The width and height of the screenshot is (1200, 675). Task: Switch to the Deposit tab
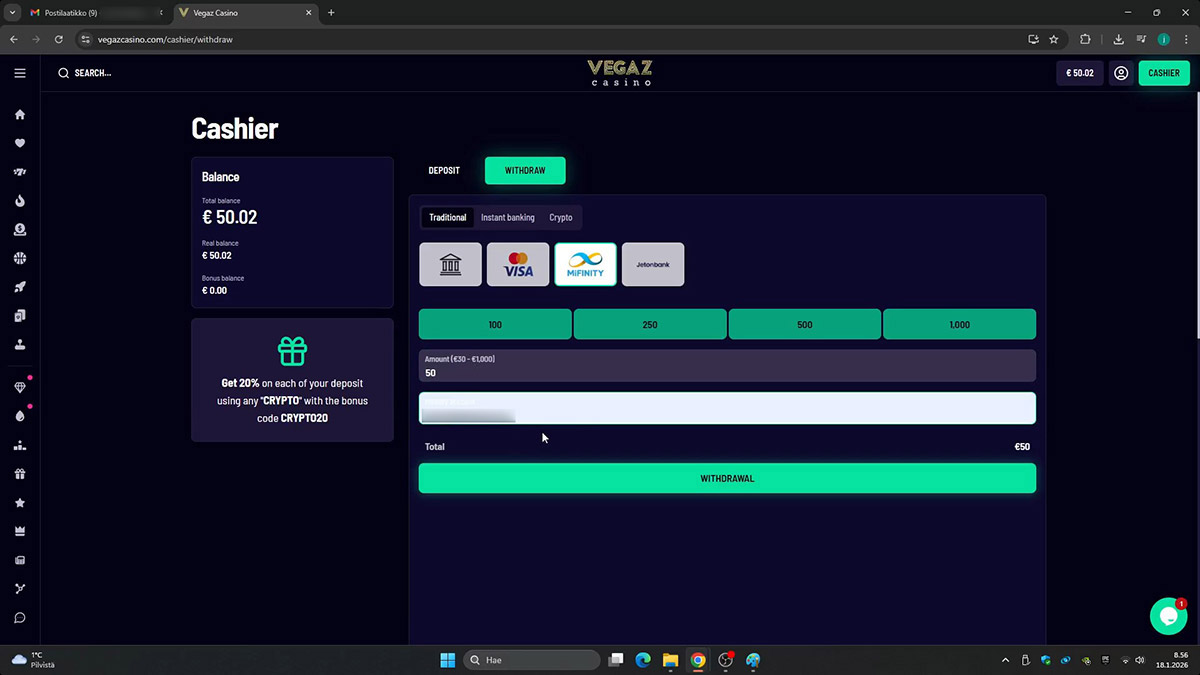tap(444, 171)
